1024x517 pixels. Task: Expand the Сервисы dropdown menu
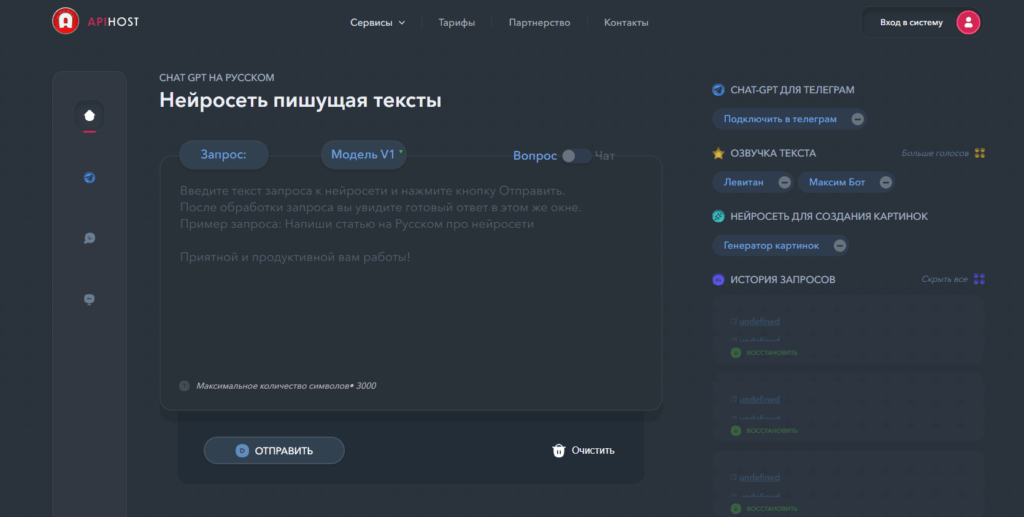click(377, 22)
